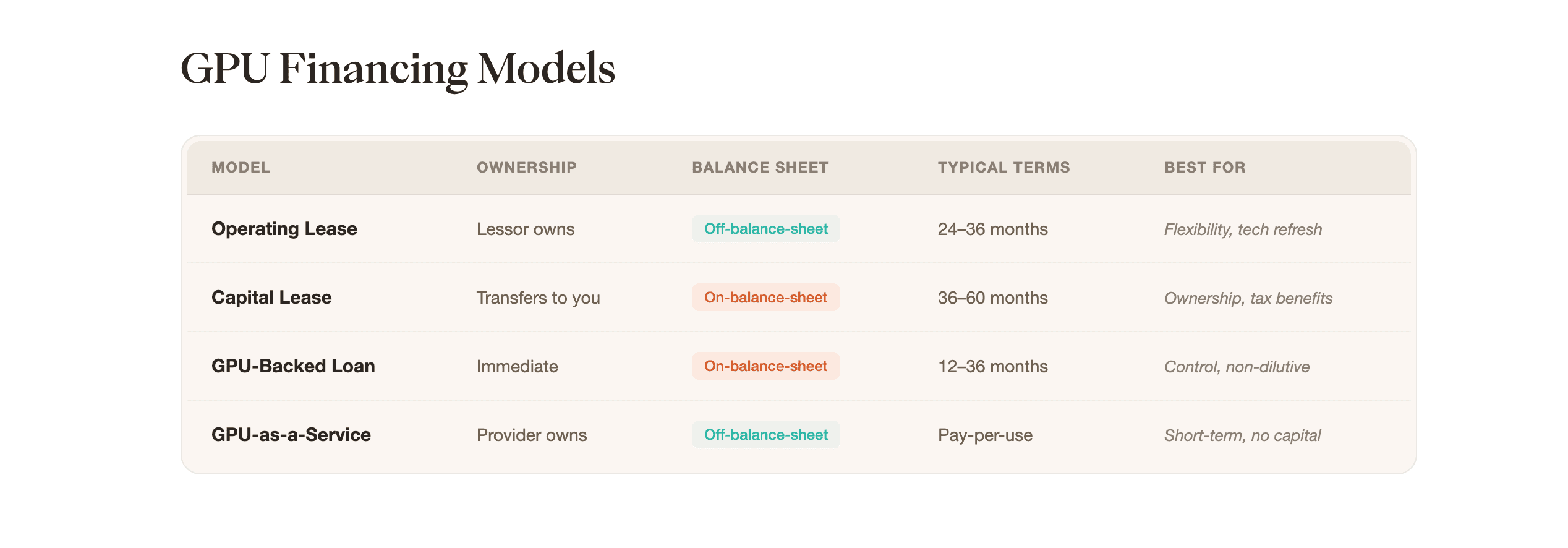Click the Off-balance-sheet badge for Operating Lease
The width and height of the screenshot is (1568, 548).
(x=765, y=229)
